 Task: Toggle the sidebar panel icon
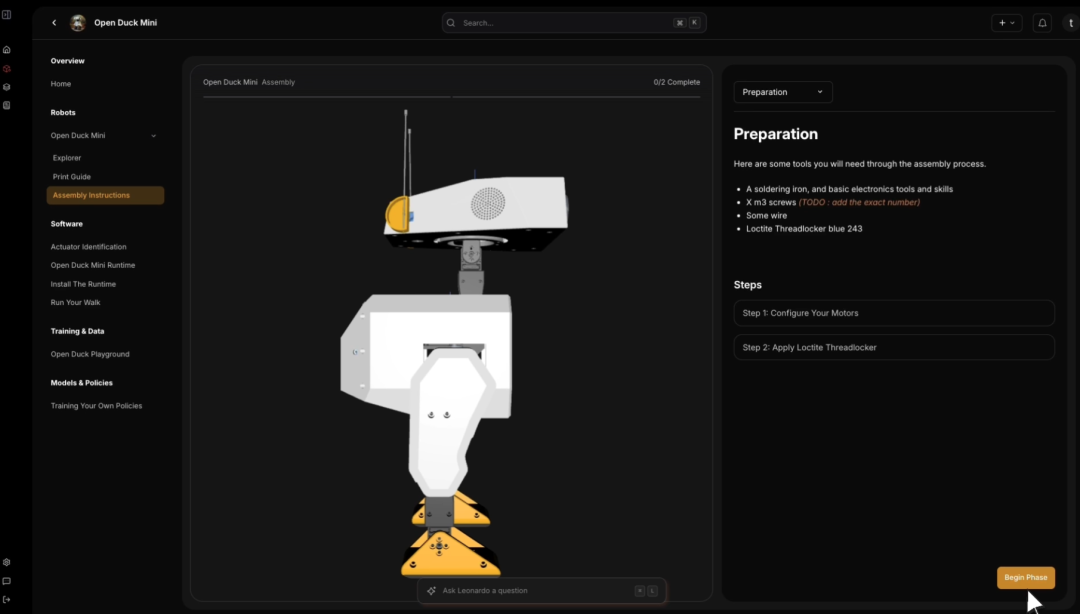(6, 14)
